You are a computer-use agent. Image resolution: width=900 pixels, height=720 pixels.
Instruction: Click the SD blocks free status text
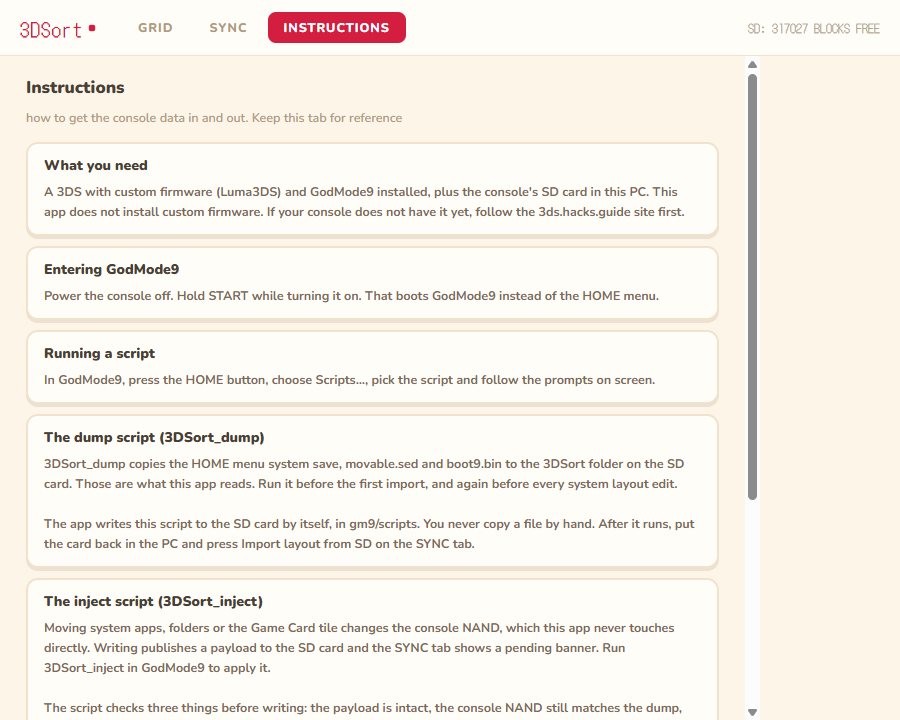(813, 29)
